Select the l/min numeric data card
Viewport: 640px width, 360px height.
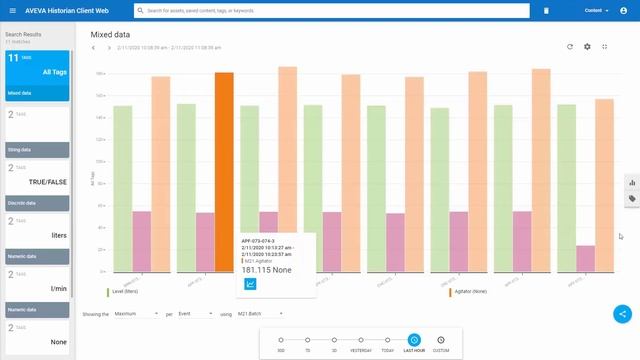37,292
